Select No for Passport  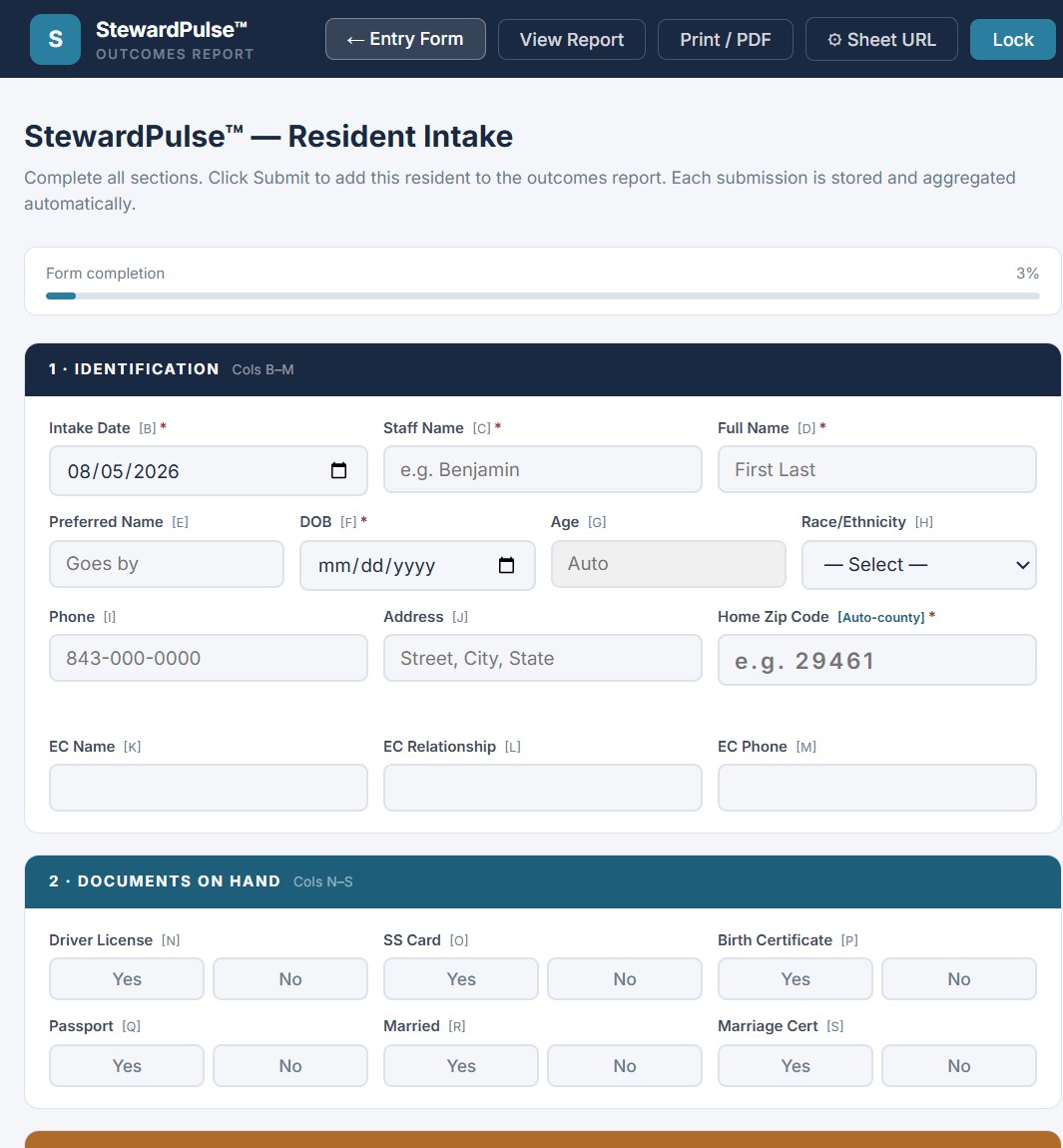[289, 1066]
